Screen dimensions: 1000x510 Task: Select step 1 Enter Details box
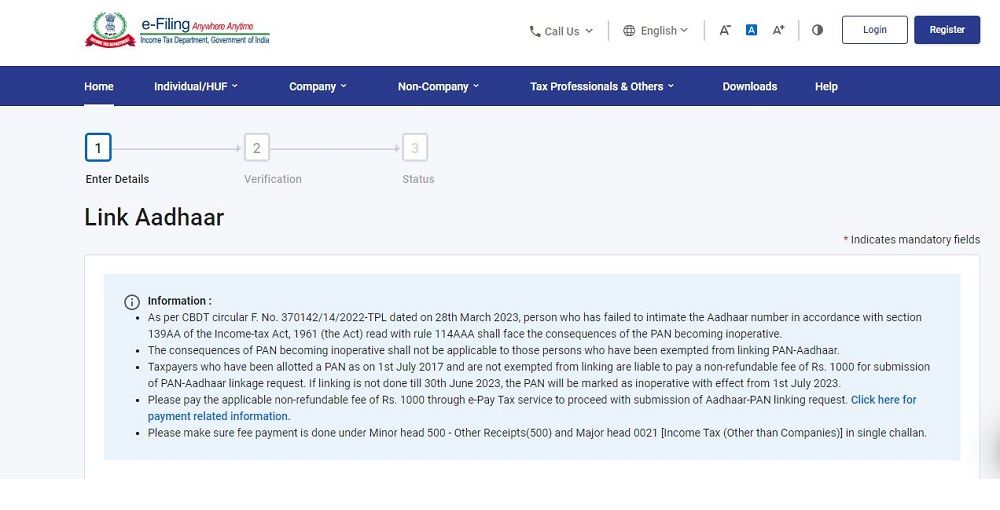[x=98, y=148]
